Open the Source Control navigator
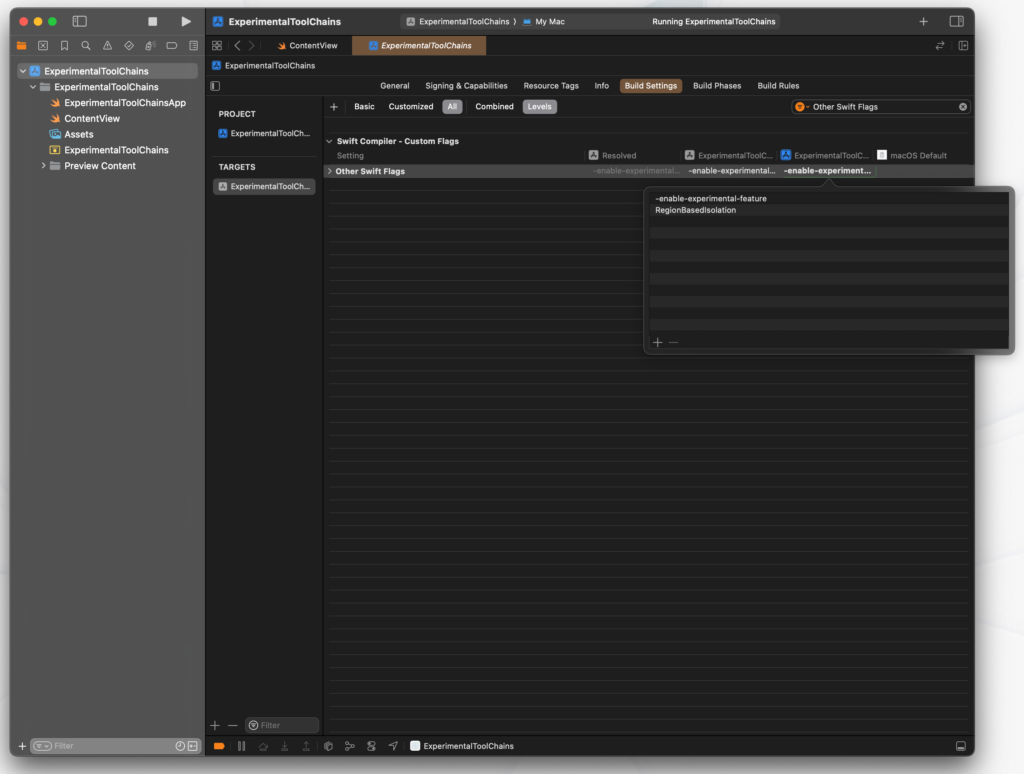This screenshot has height=774, width=1024. 43,46
